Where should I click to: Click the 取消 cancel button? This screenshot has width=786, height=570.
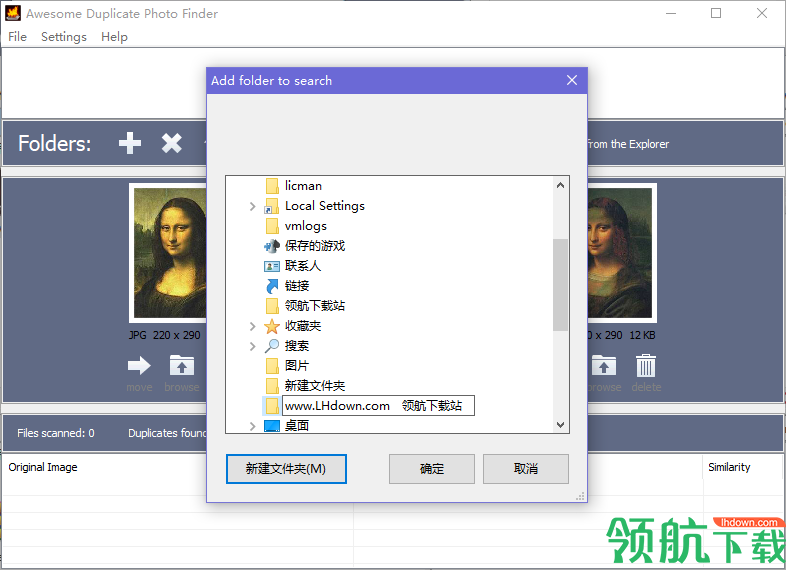[526, 469]
